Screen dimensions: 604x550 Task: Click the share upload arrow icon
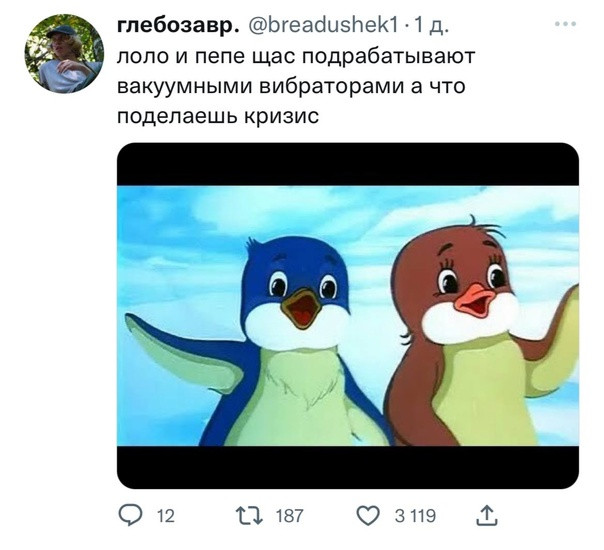487,516
